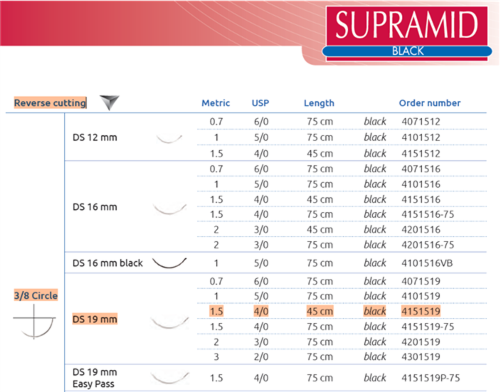Click the 'Length' column header
Image resolution: width=500 pixels, height=392 pixels.
pyautogui.click(x=319, y=103)
